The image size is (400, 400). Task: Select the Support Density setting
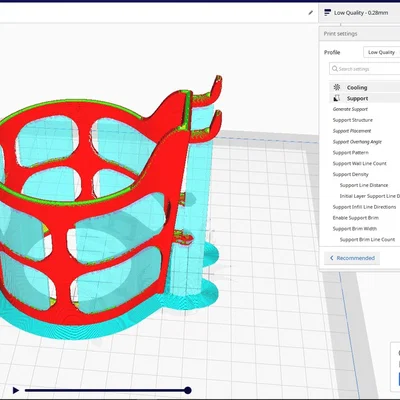350,174
